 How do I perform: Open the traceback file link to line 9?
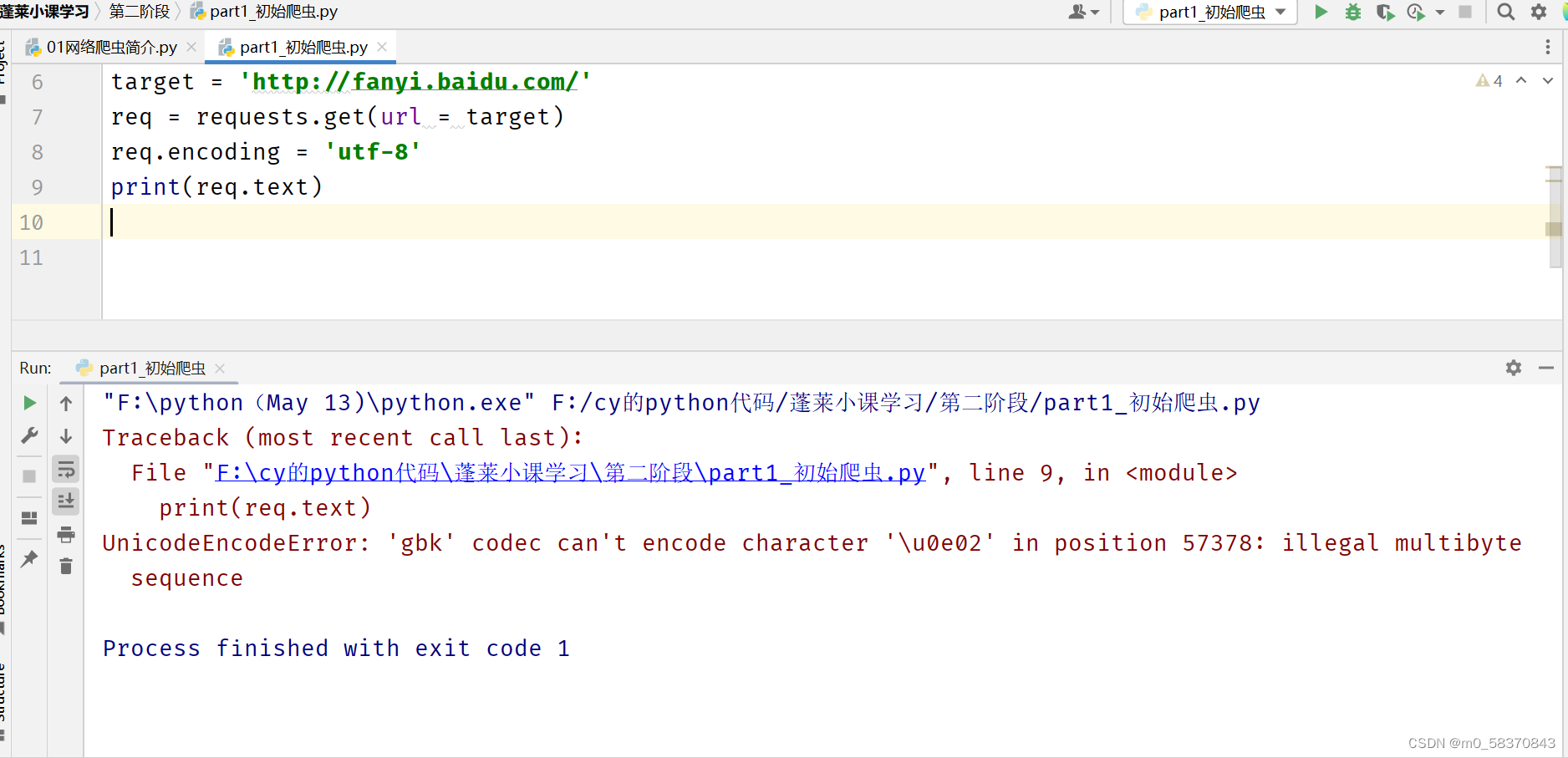[x=568, y=472]
